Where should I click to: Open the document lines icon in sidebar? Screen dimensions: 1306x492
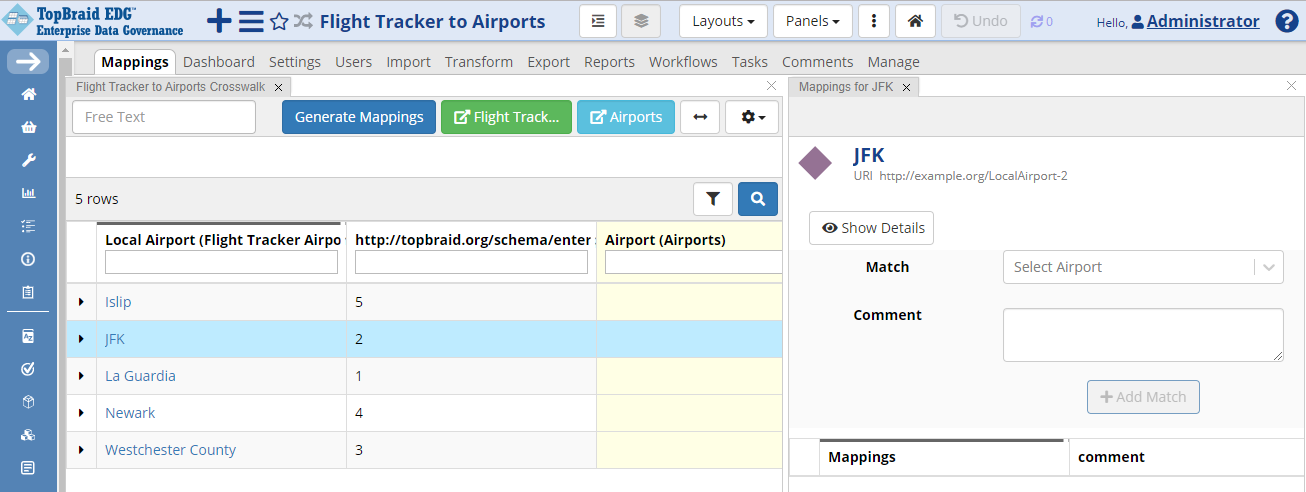click(28, 468)
